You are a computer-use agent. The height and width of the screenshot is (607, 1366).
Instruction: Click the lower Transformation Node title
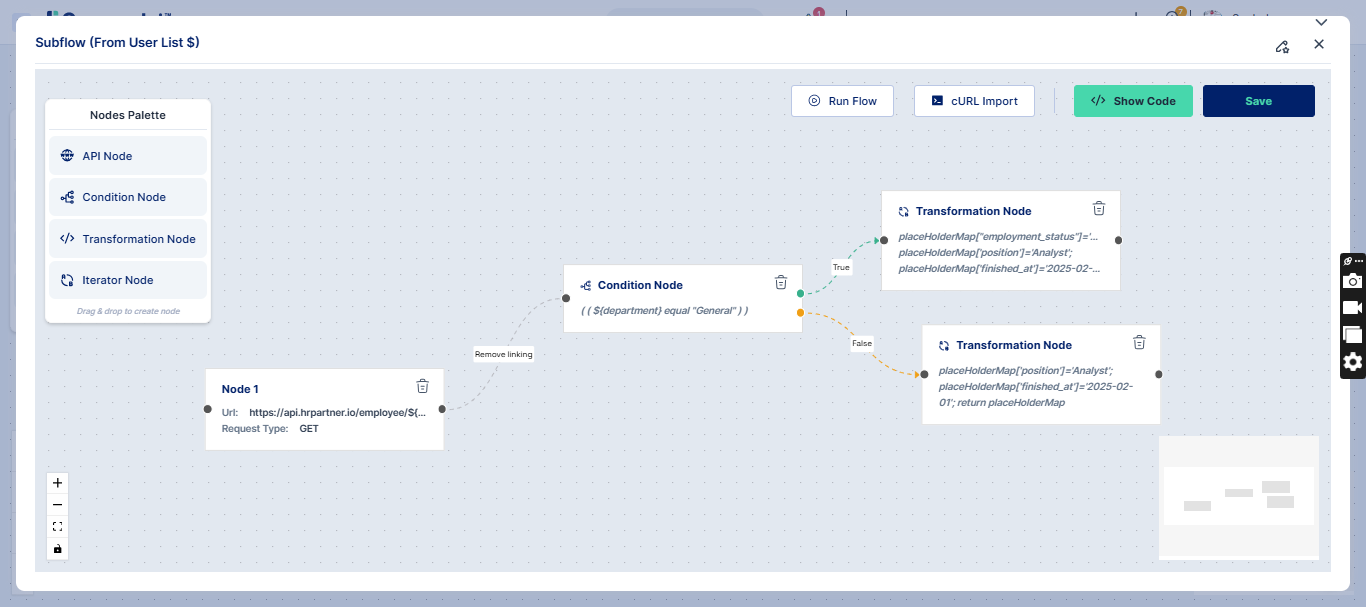1014,345
